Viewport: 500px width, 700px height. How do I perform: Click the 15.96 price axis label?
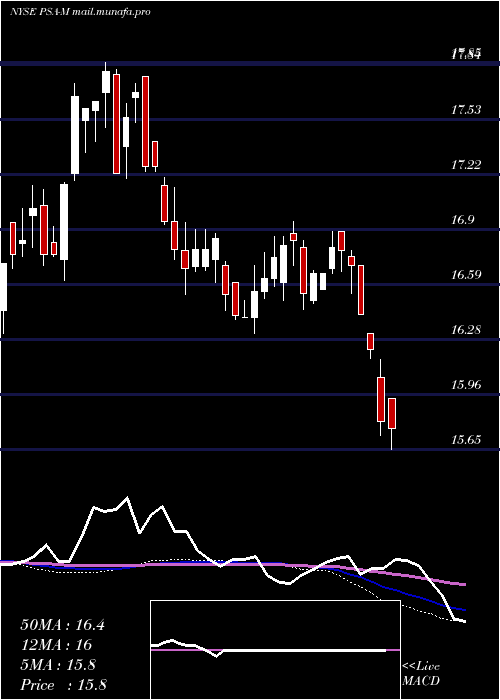click(466, 384)
